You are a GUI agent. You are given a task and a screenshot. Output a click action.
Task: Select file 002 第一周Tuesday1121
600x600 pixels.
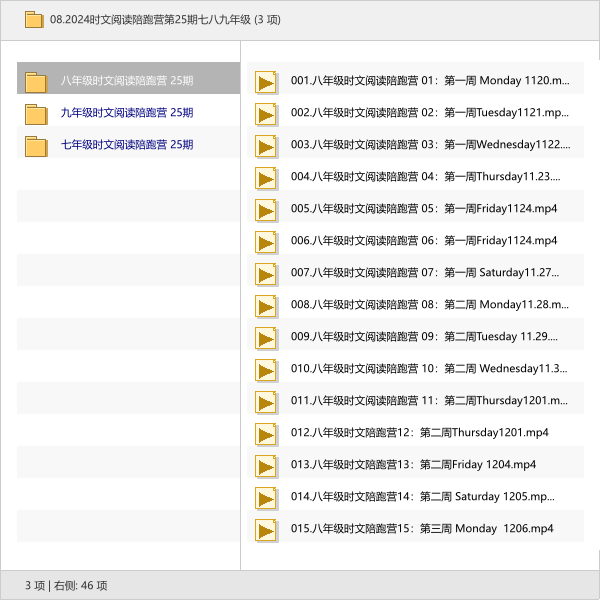pos(430,113)
